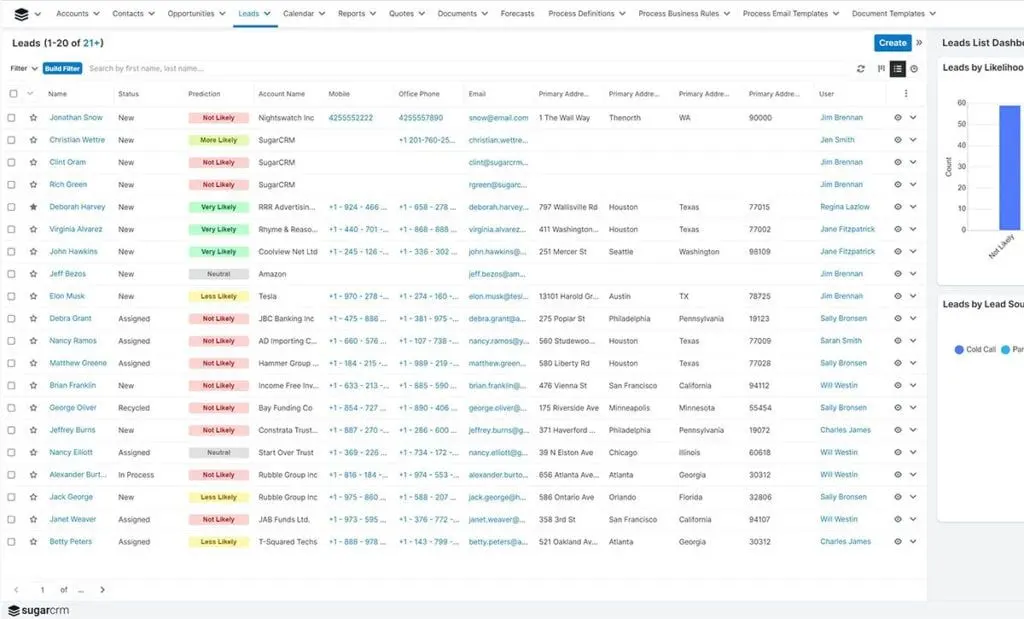1024x619 pixels.
Task: Star the Betty Peters lead
Action: coord(33,542)
